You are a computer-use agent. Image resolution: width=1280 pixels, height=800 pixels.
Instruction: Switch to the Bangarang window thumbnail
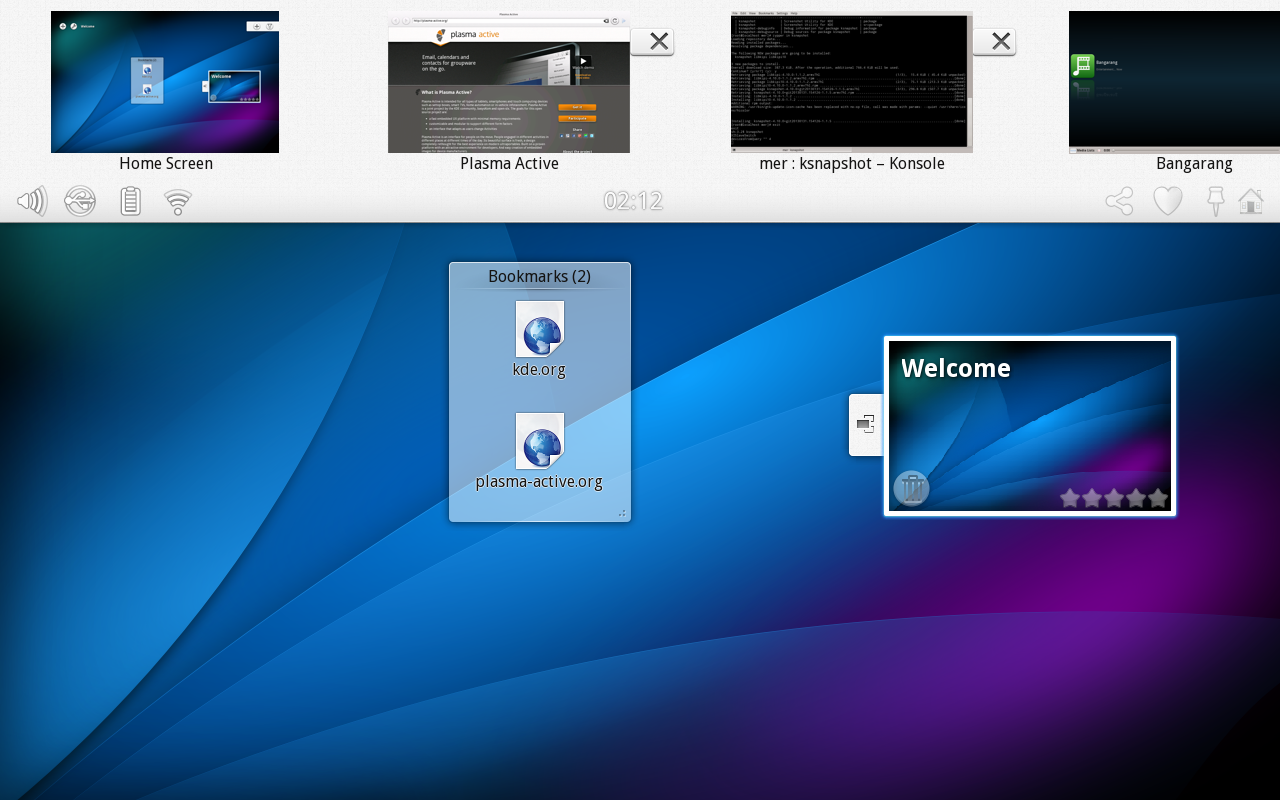(1174, 82)
